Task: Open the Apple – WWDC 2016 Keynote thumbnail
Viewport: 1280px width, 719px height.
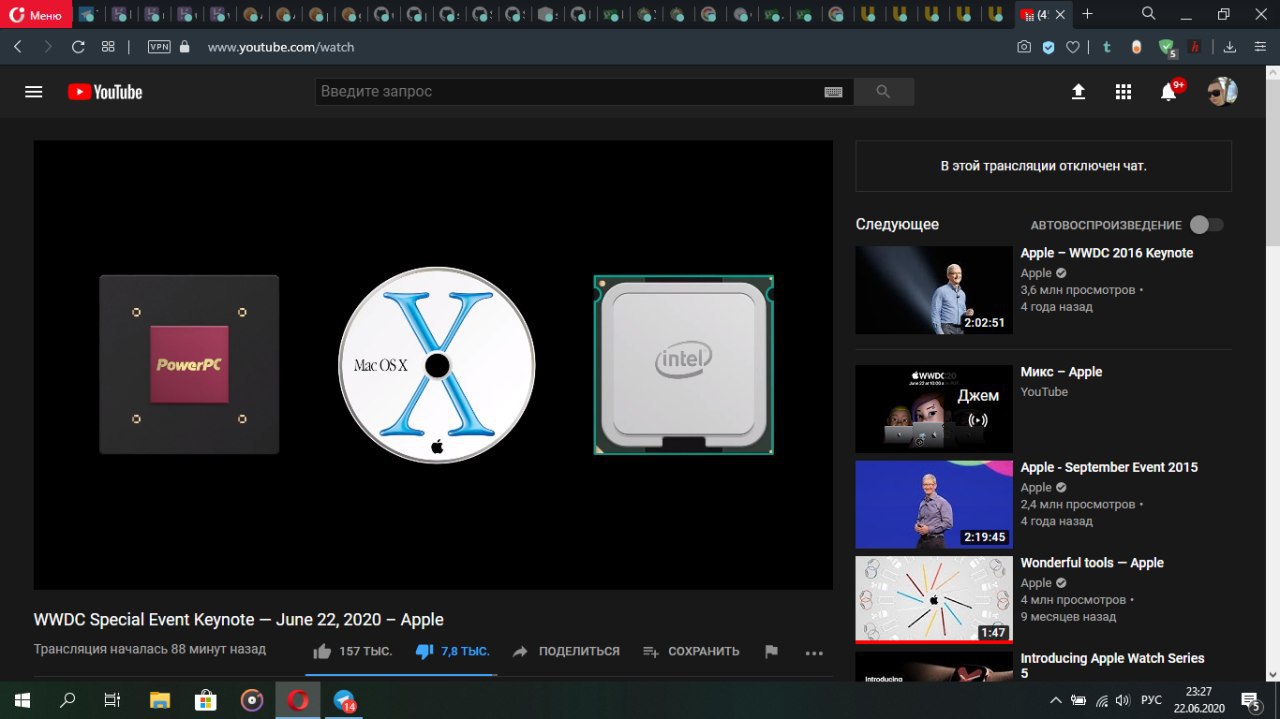Action: click(x=934, y=290)
